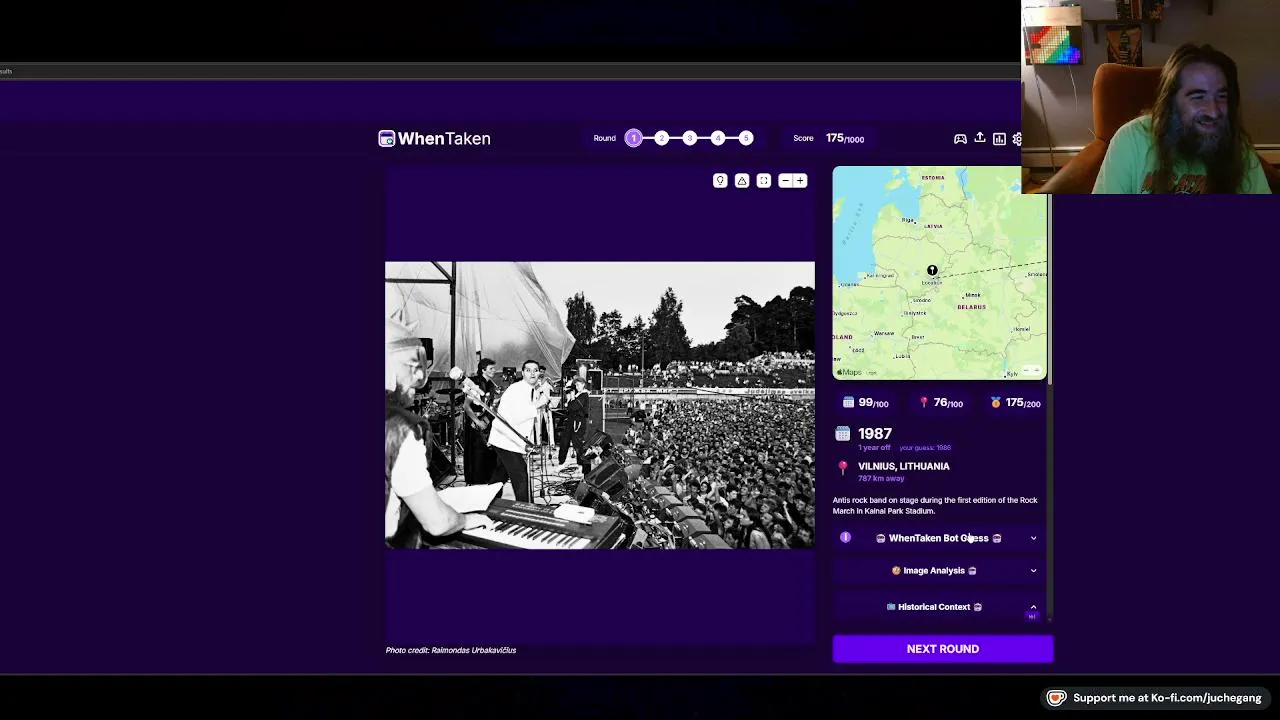The height and width of the screenshot is (720, 1280).
Task: Zoom out the photo with minus button
Action: tap(786, 181)
